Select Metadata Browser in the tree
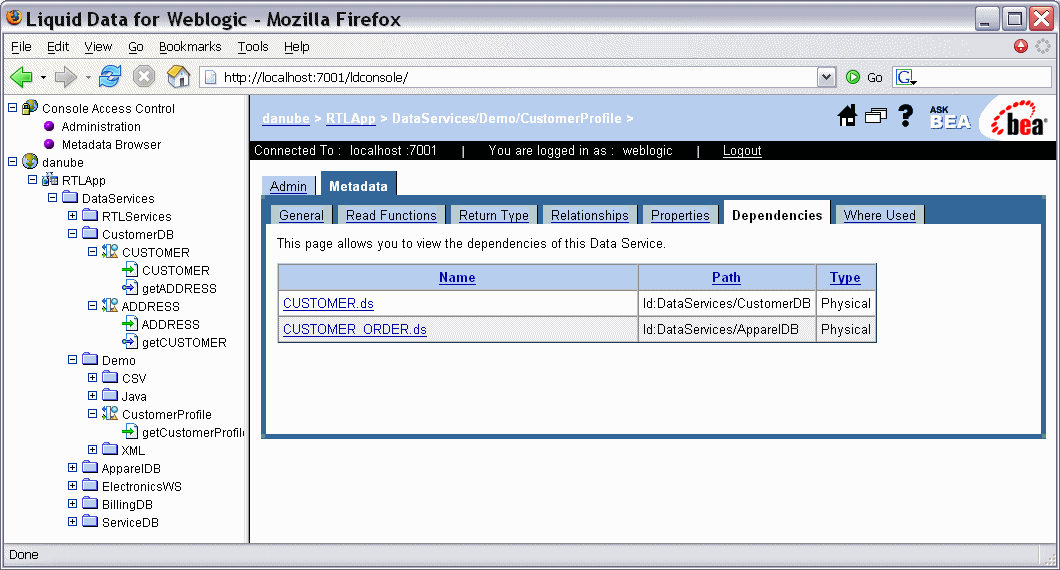The height and width of the screenshot is (570, 1060). pos(112,144)
